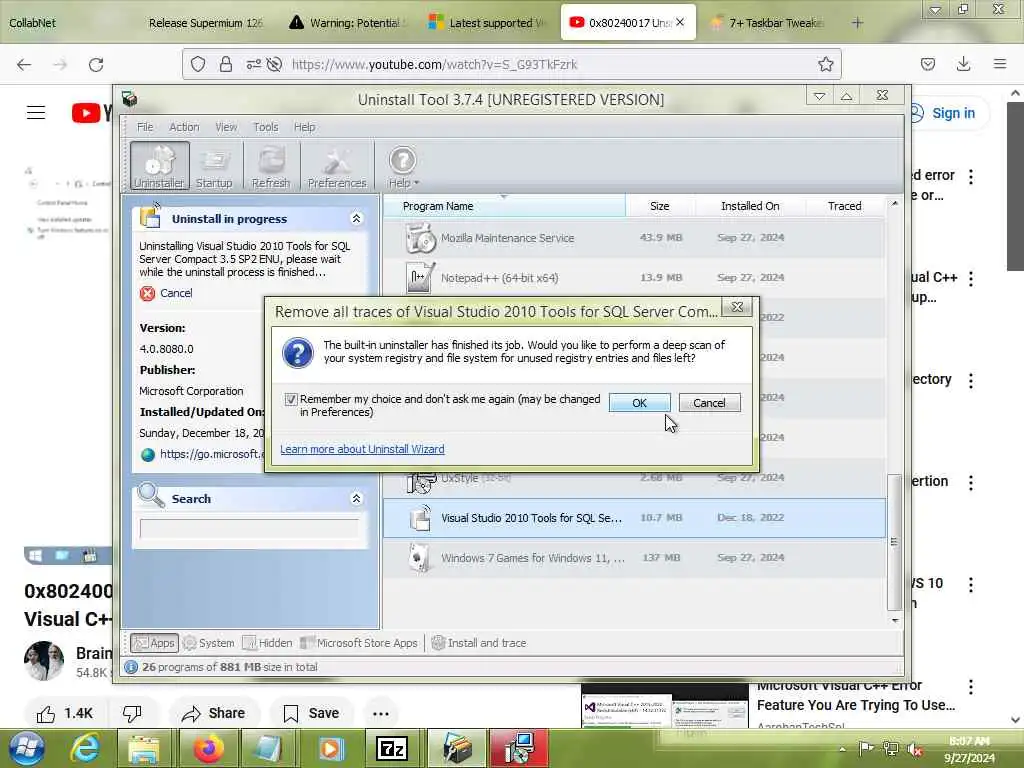Open Learn more about Uninstall Wizard link
The image size is (1024, 768).
[362, 449]
